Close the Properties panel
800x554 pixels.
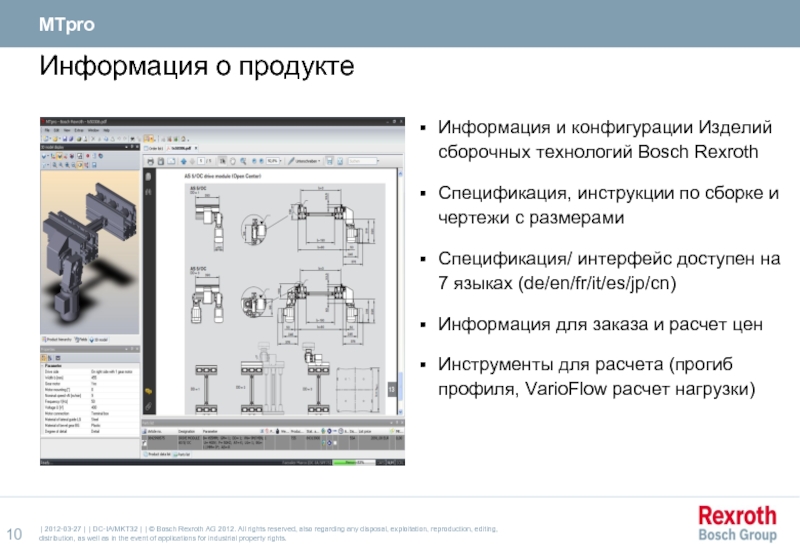tap(137, 349)
